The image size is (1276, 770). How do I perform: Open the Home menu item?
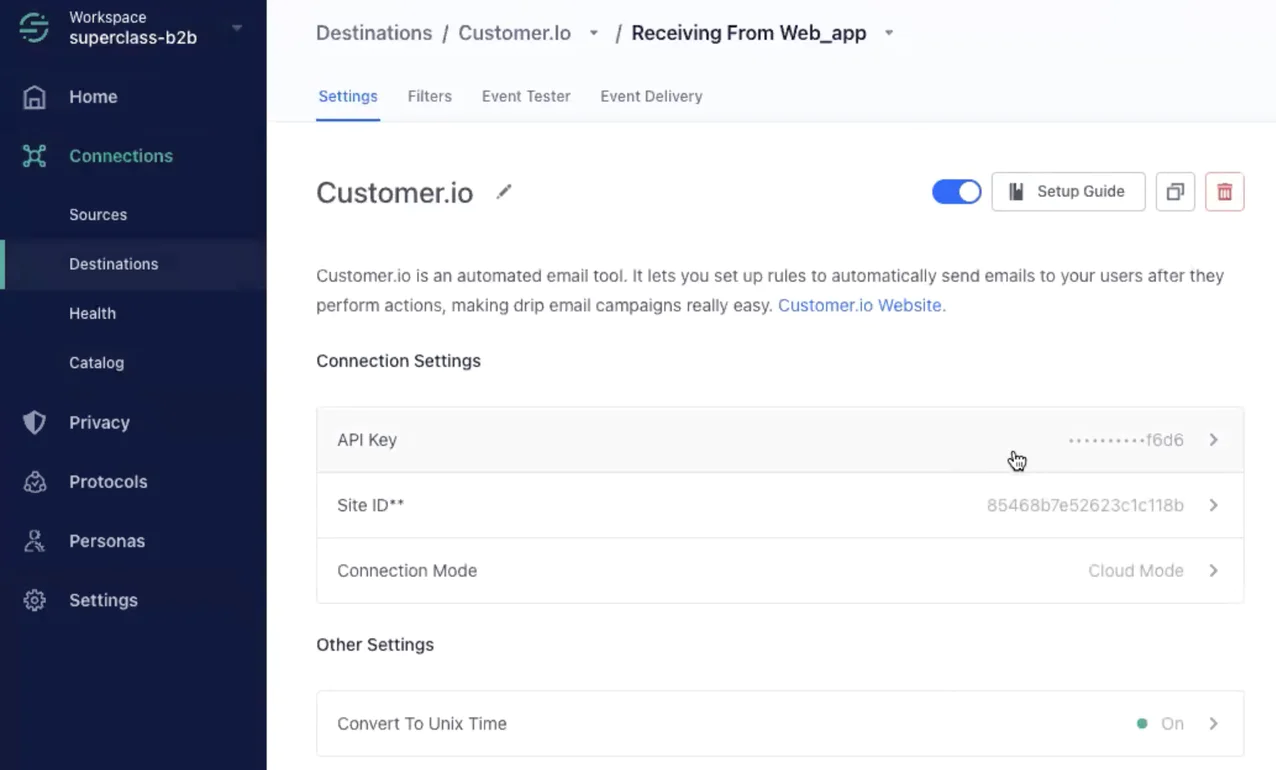tap(93, 97)
